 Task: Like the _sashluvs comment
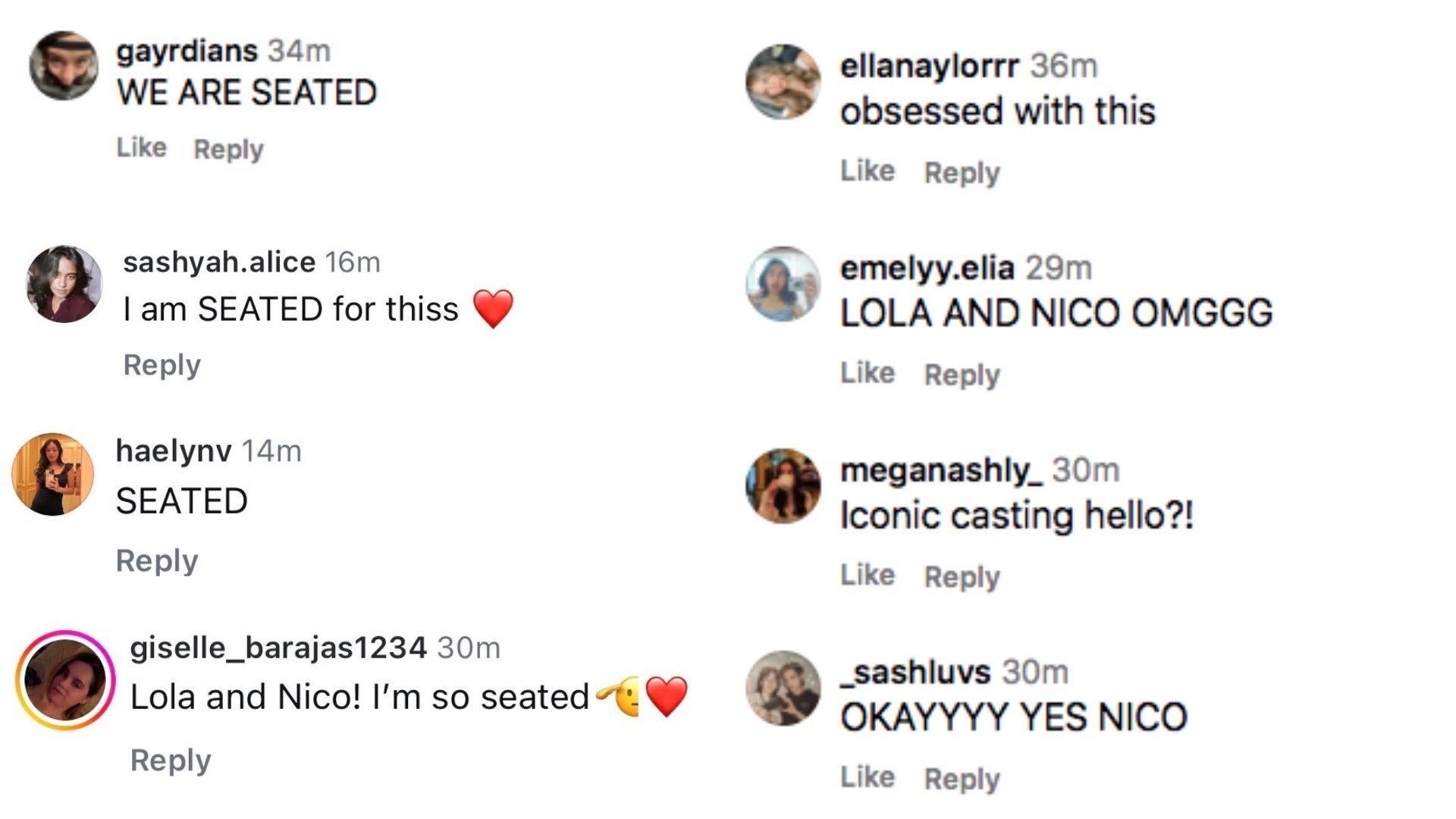click(x=868, y=777)
